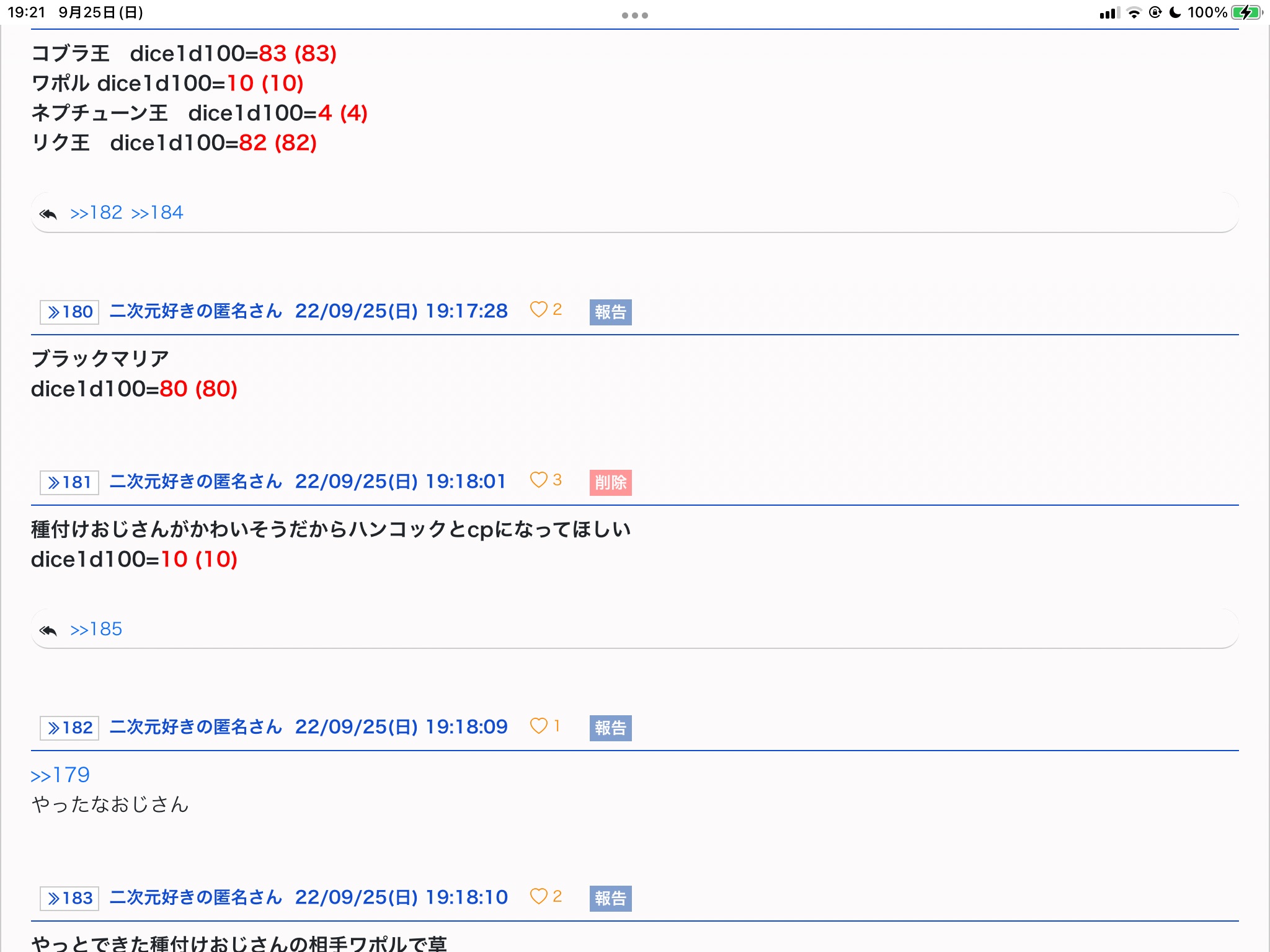Delete post 181 with 削除 button
Image resolution: width=1270 pixels, height=952 pixels.
(x=610, y=482)
